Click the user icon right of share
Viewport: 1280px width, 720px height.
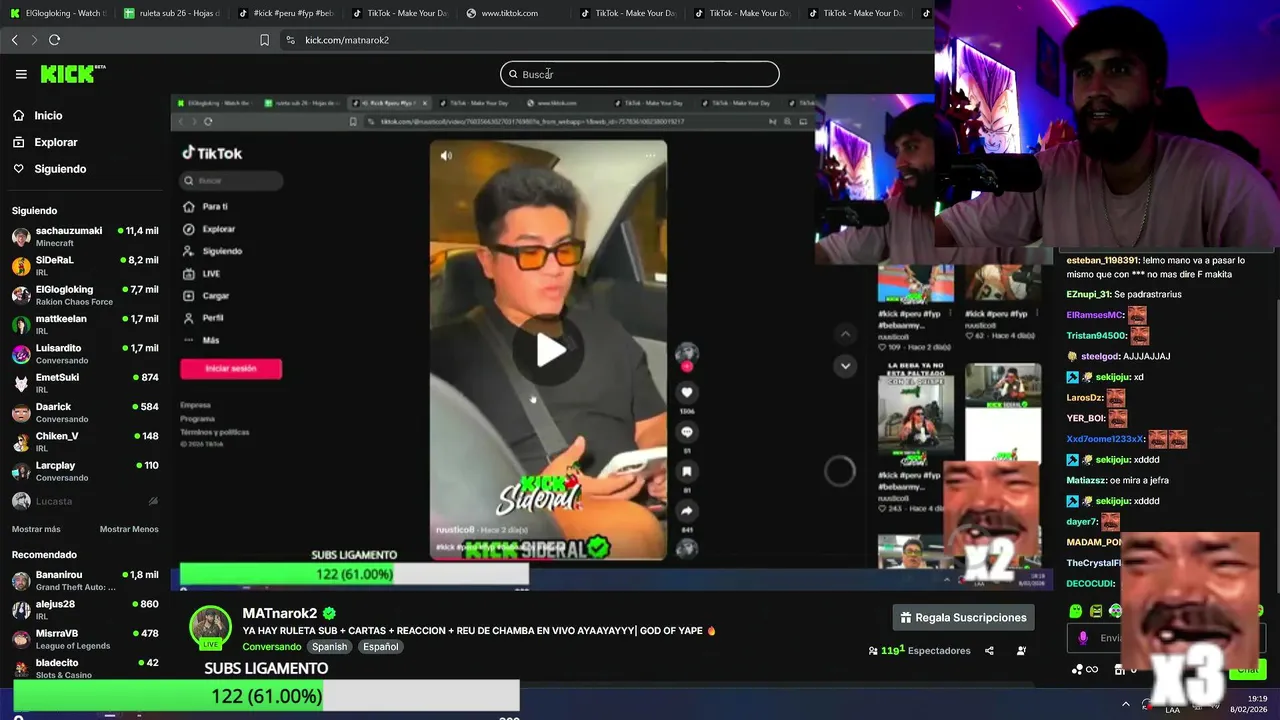point(1021,651)
